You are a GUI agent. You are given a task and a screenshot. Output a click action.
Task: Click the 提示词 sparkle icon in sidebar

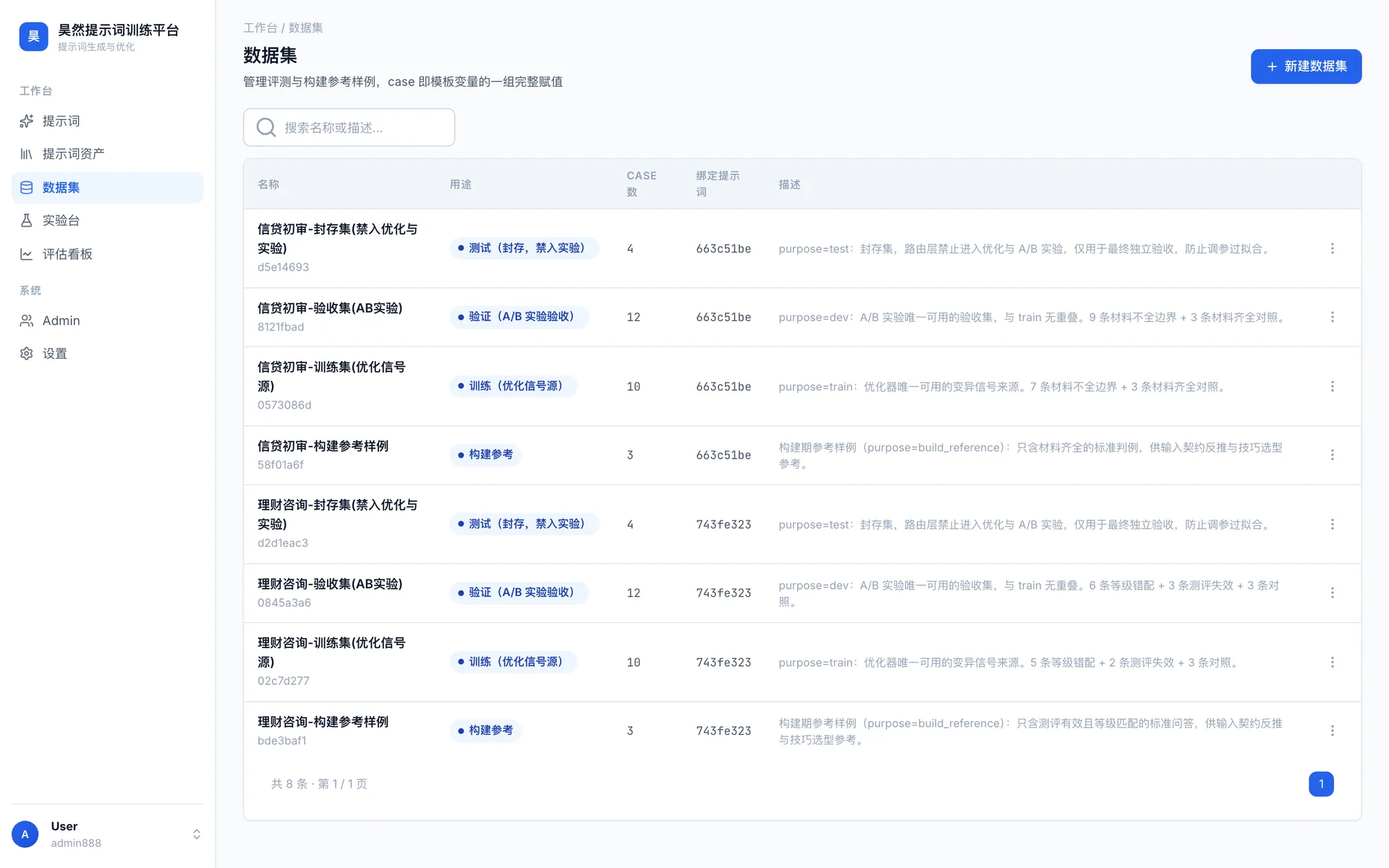[27, 121]
